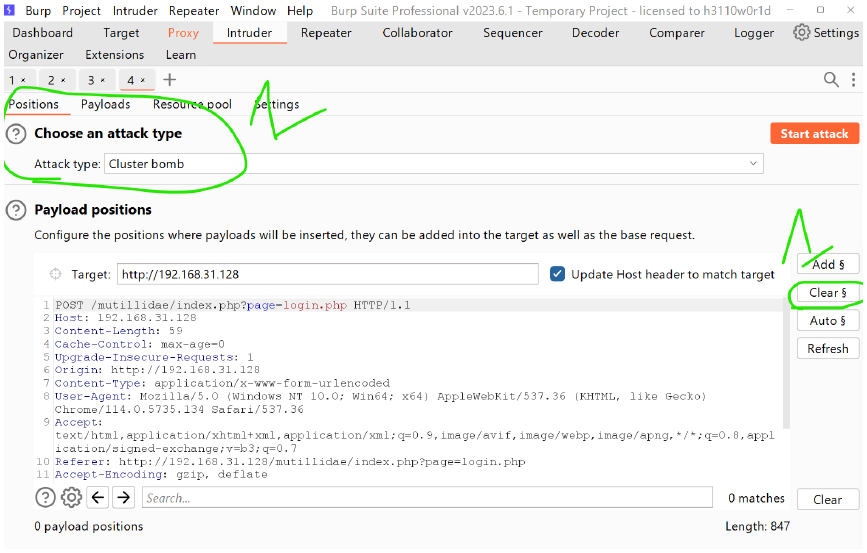Add a new Intruder tab with plus

[x=170, y=80]
